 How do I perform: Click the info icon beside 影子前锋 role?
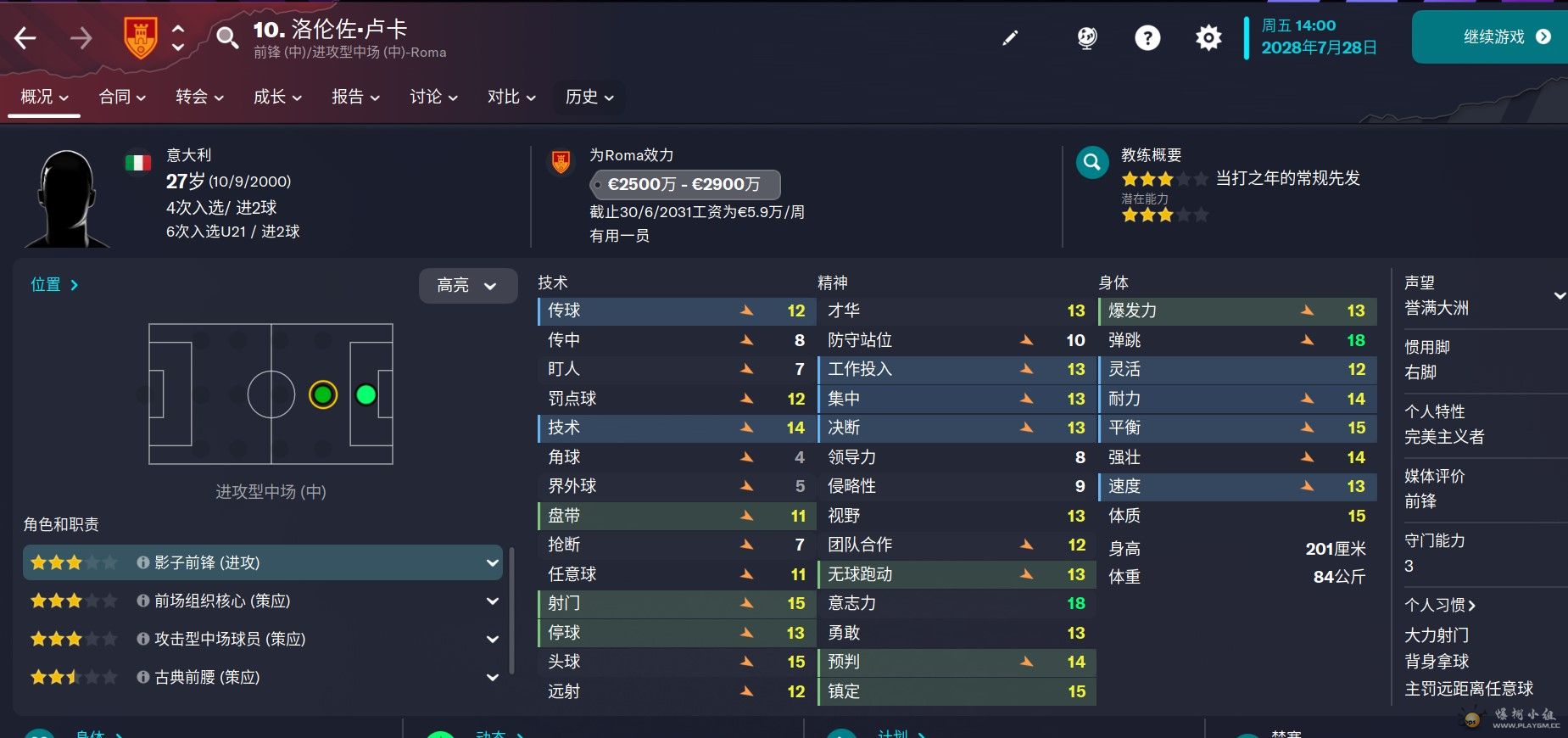click(x=142, y=562)
